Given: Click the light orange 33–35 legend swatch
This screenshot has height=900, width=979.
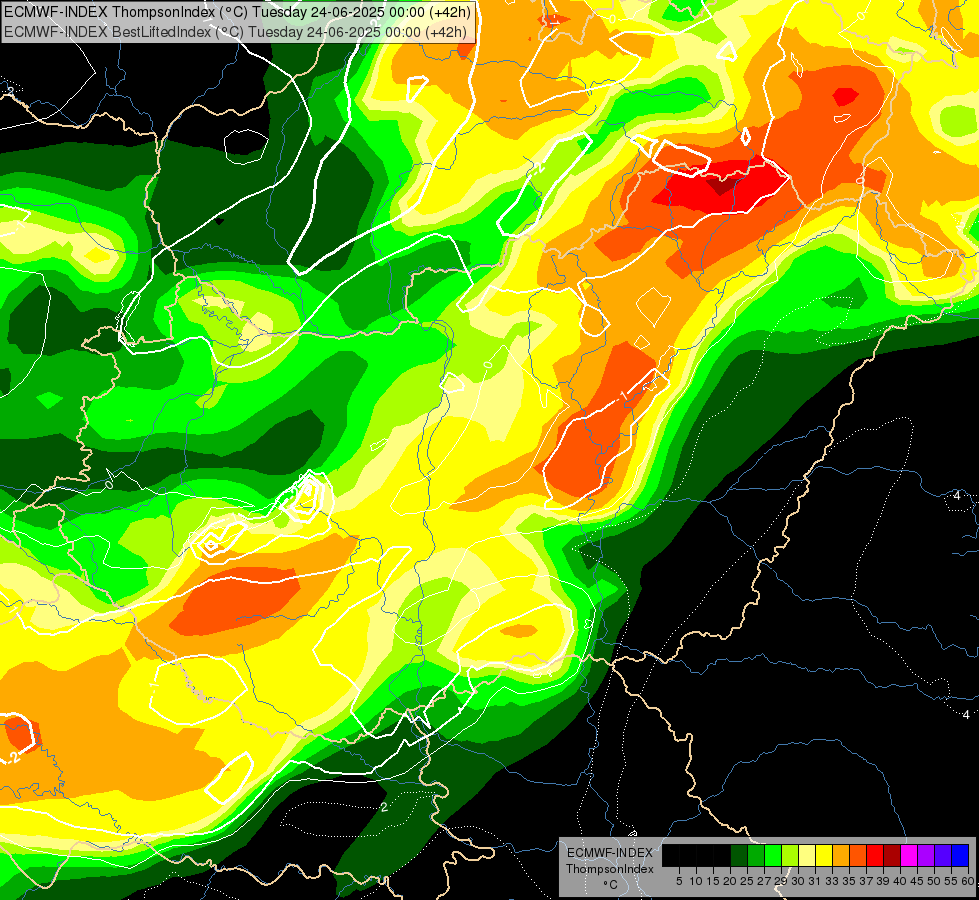Looking at the screenshot, I should click(x=841, y=855).
